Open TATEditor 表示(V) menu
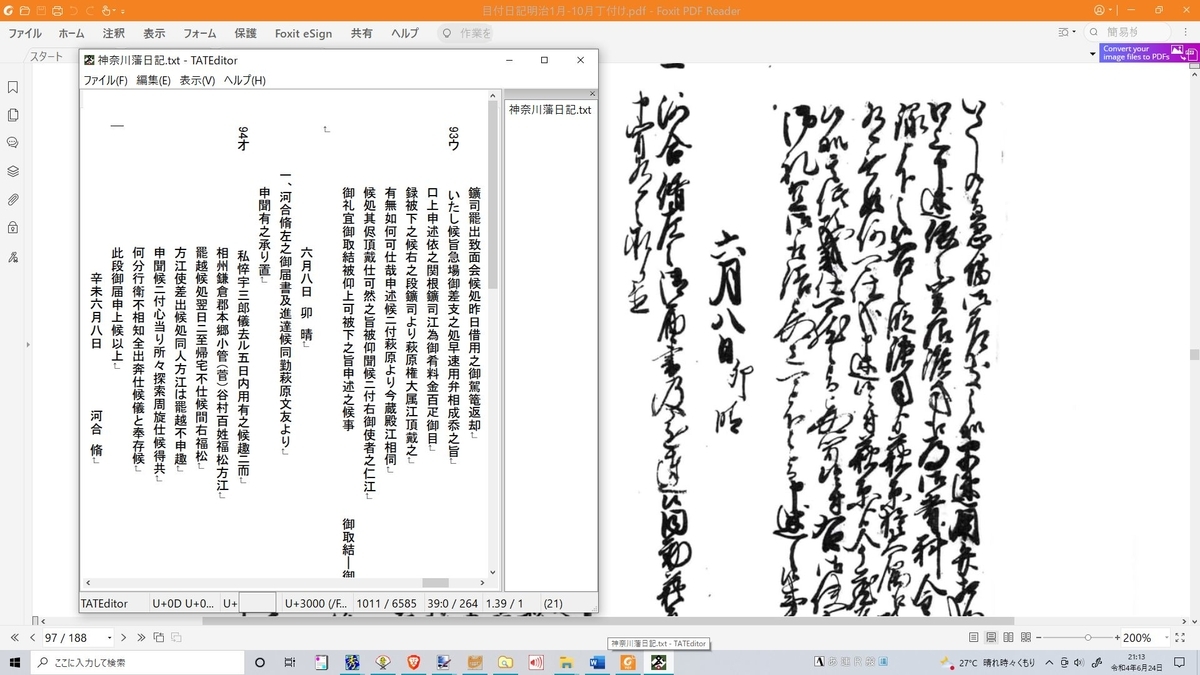Viewport: 1200px width, 675px height. [x=197, y=80]
